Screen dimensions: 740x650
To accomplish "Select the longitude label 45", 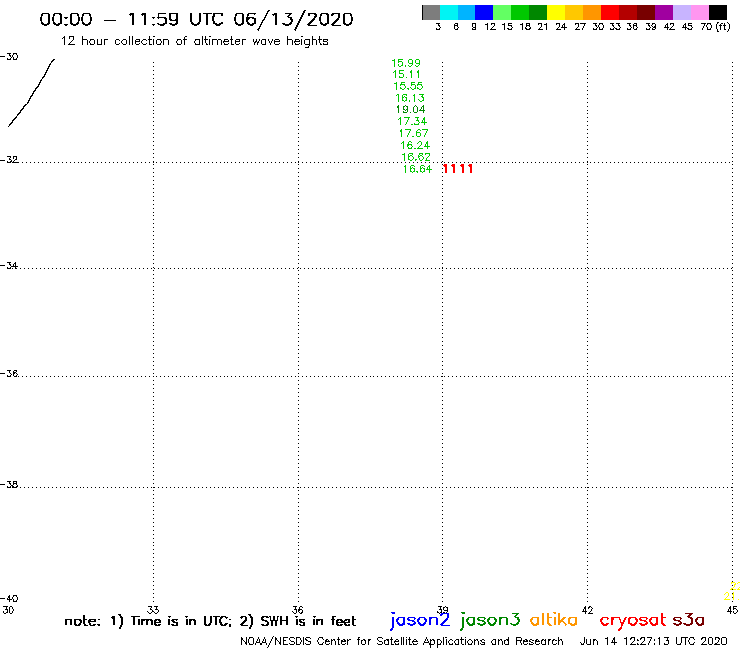I will click(x=732, y=610).
